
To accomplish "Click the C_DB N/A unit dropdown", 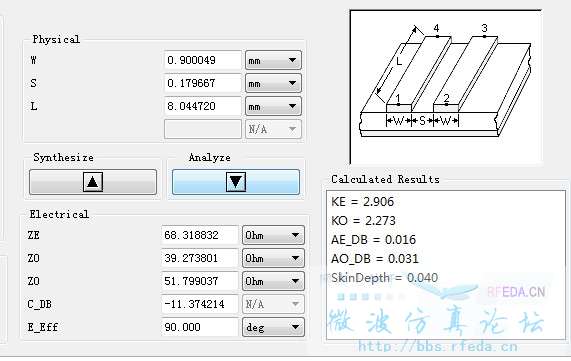I will pyautogui.click(x=273, y=304).
